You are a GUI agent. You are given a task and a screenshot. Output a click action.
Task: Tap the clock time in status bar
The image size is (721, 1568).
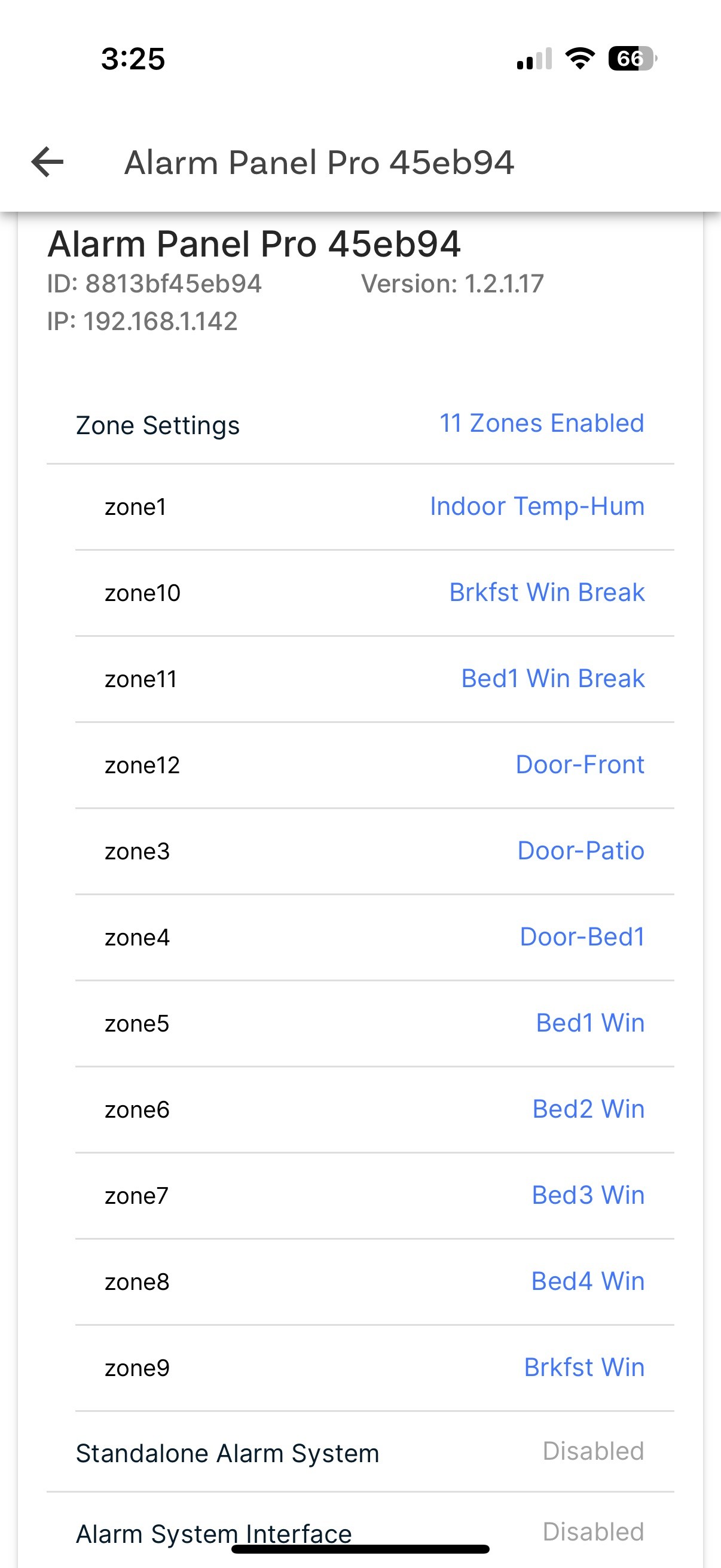coord(133,59)
